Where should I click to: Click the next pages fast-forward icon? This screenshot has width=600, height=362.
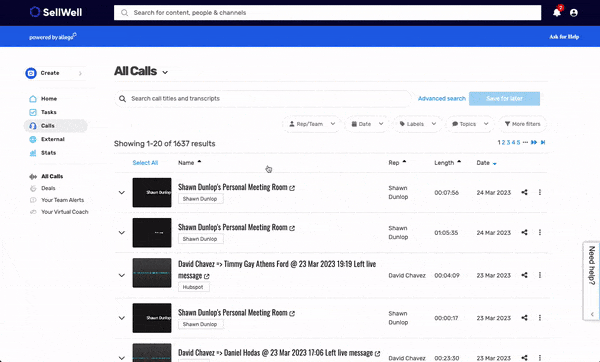[x=534, y=142]
